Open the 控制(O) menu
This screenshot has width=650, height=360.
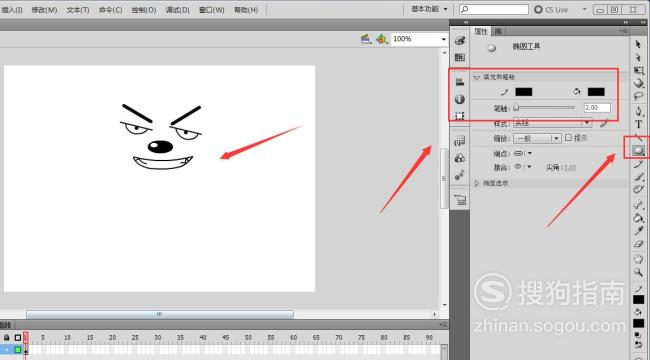point(144,10)
